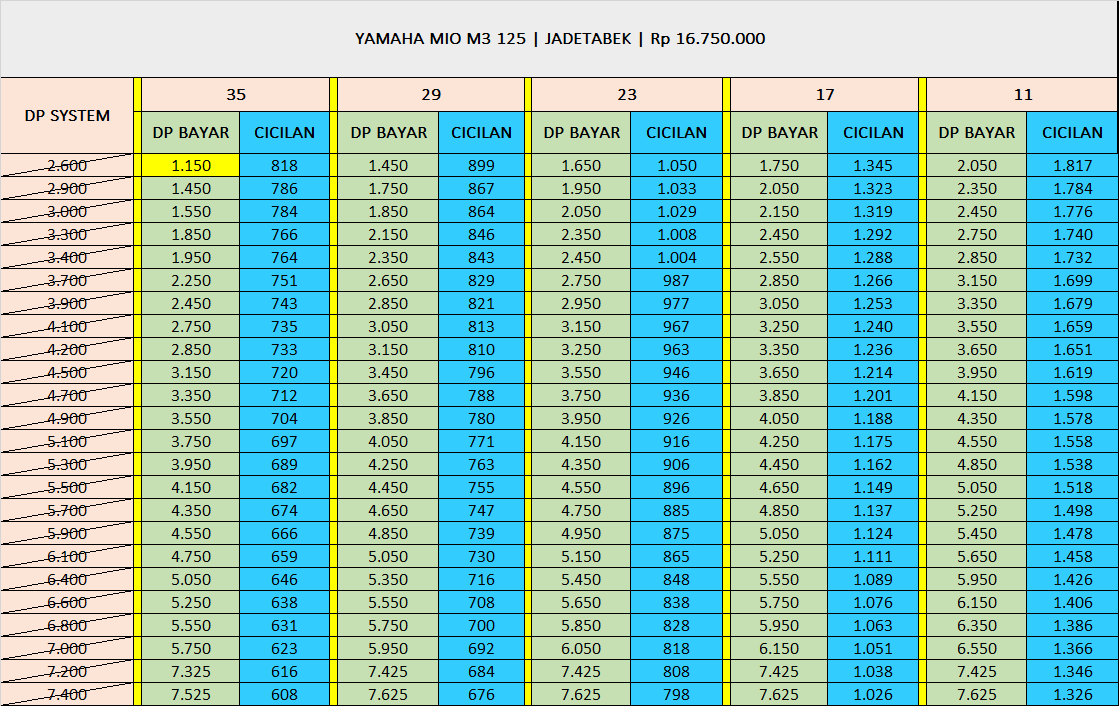Click DP SYSTEM row 6.100
Screen dimensions: 1119x706
tap(67, 557)
